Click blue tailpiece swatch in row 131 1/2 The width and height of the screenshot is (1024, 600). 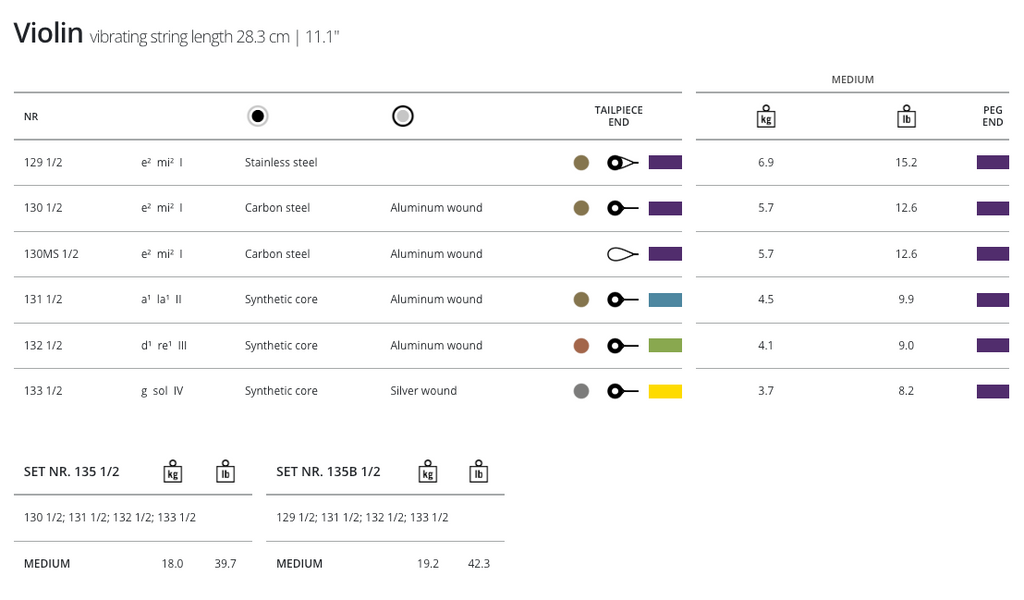[x=665, y=300]
